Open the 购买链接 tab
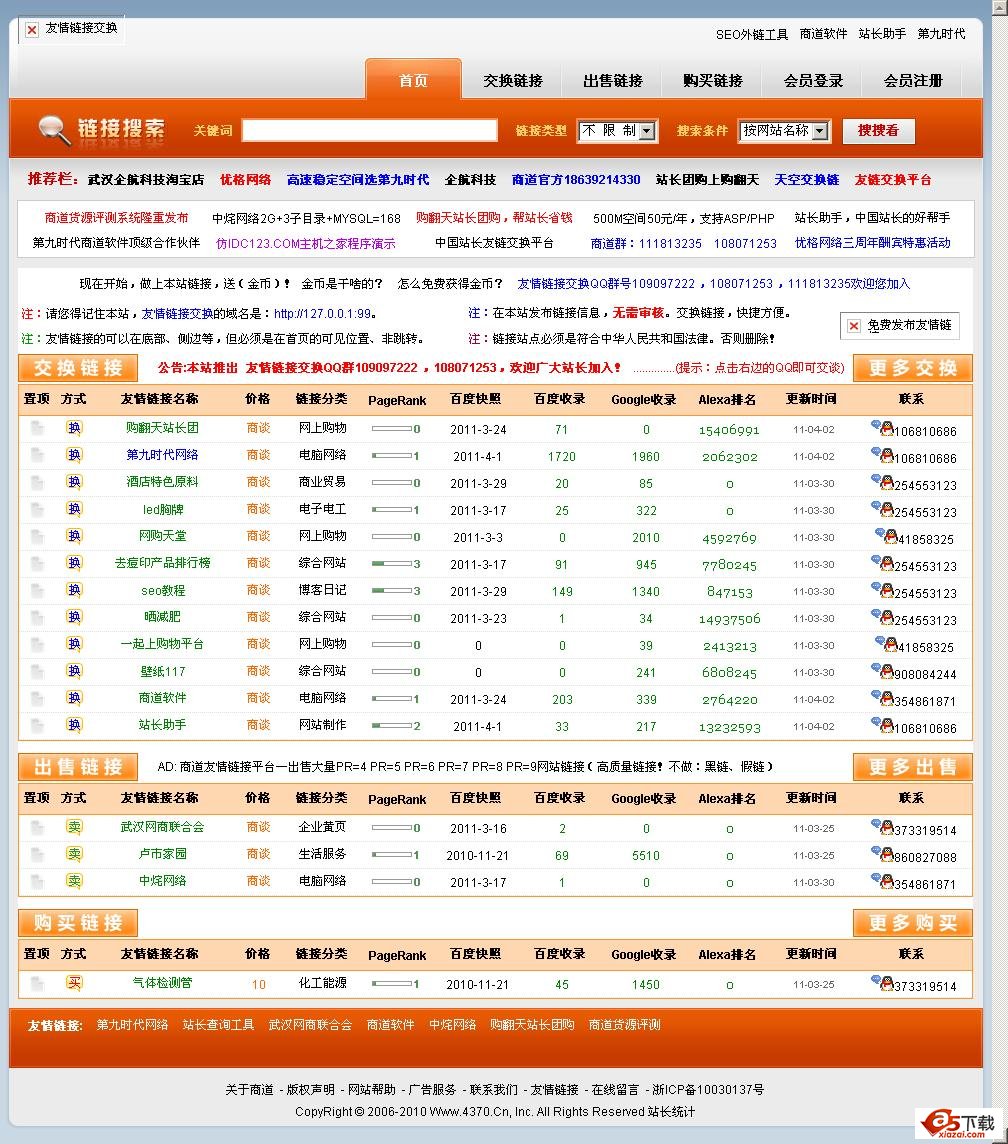The height and width of the screenshot is (1144, 1008). 713,80
